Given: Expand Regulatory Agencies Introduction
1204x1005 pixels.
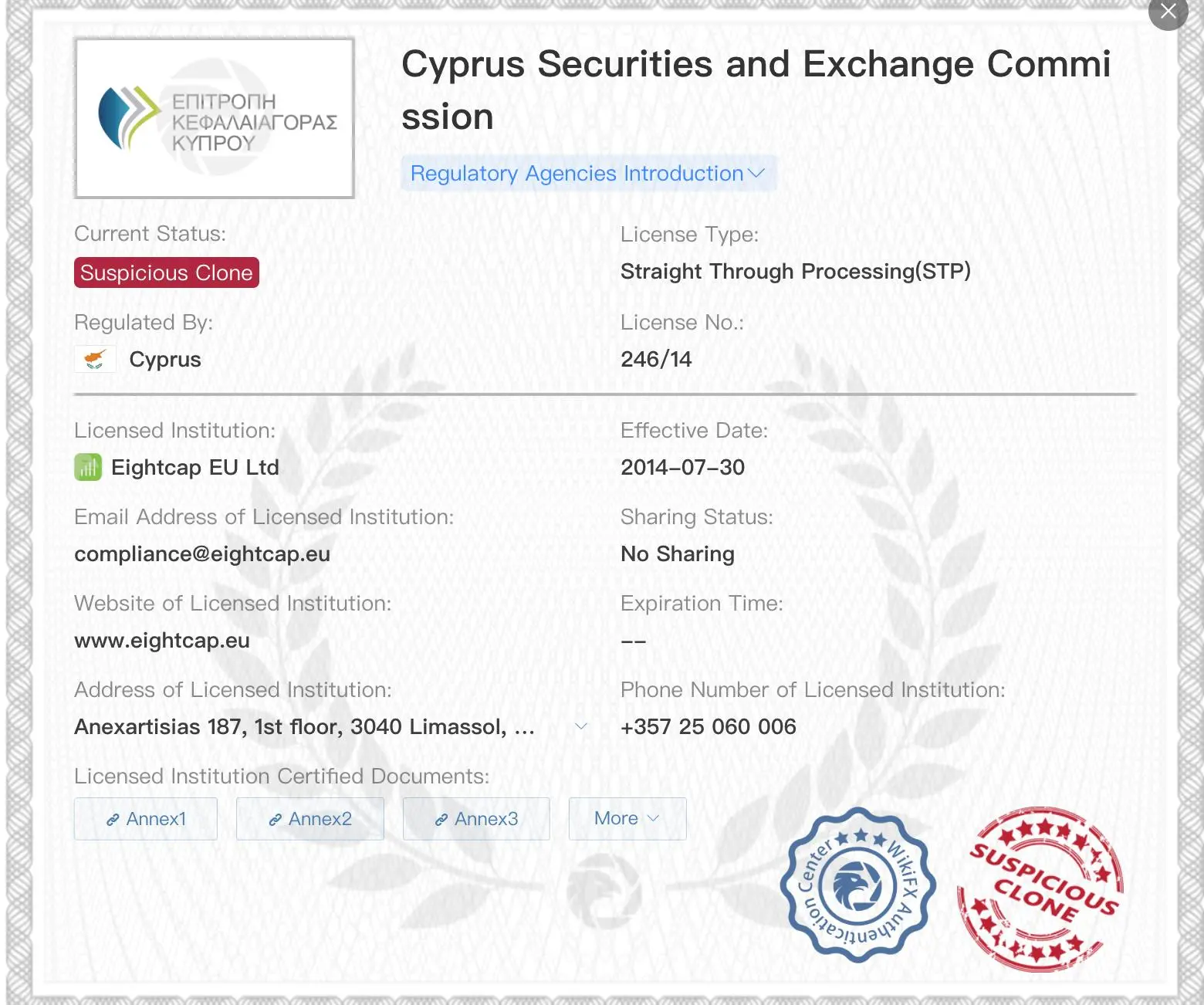Looking at the screenshot, I should coord(588,173).
